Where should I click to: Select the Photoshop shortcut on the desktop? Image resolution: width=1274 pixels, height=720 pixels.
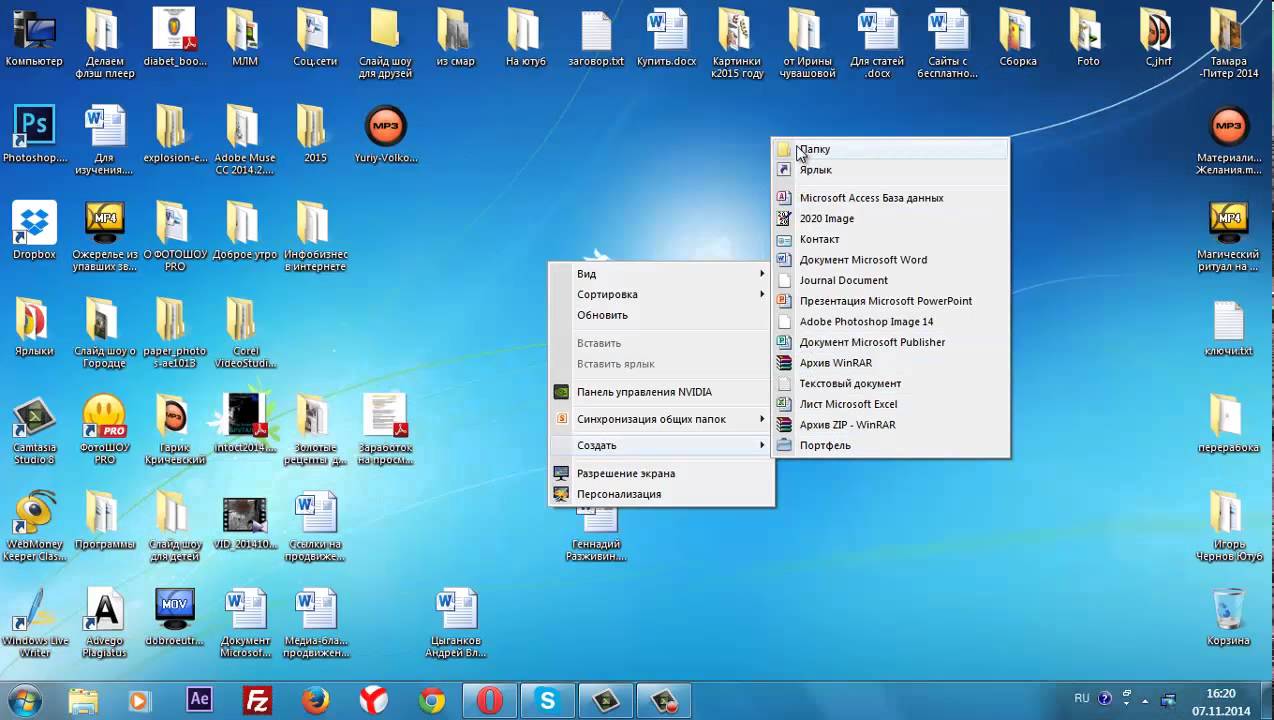[34, 135]
